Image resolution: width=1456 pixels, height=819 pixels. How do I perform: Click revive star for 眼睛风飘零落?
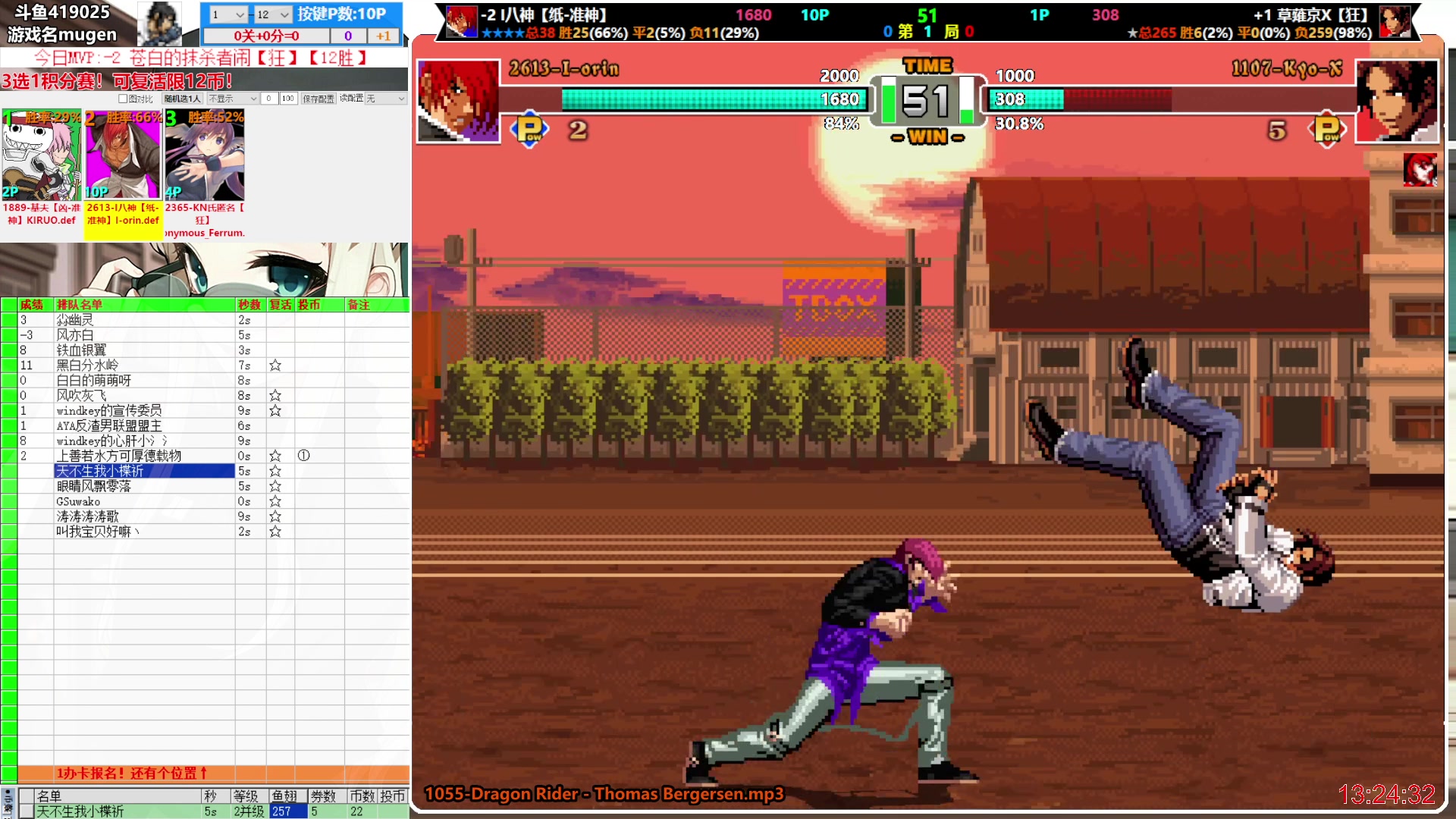pos(275,486)
